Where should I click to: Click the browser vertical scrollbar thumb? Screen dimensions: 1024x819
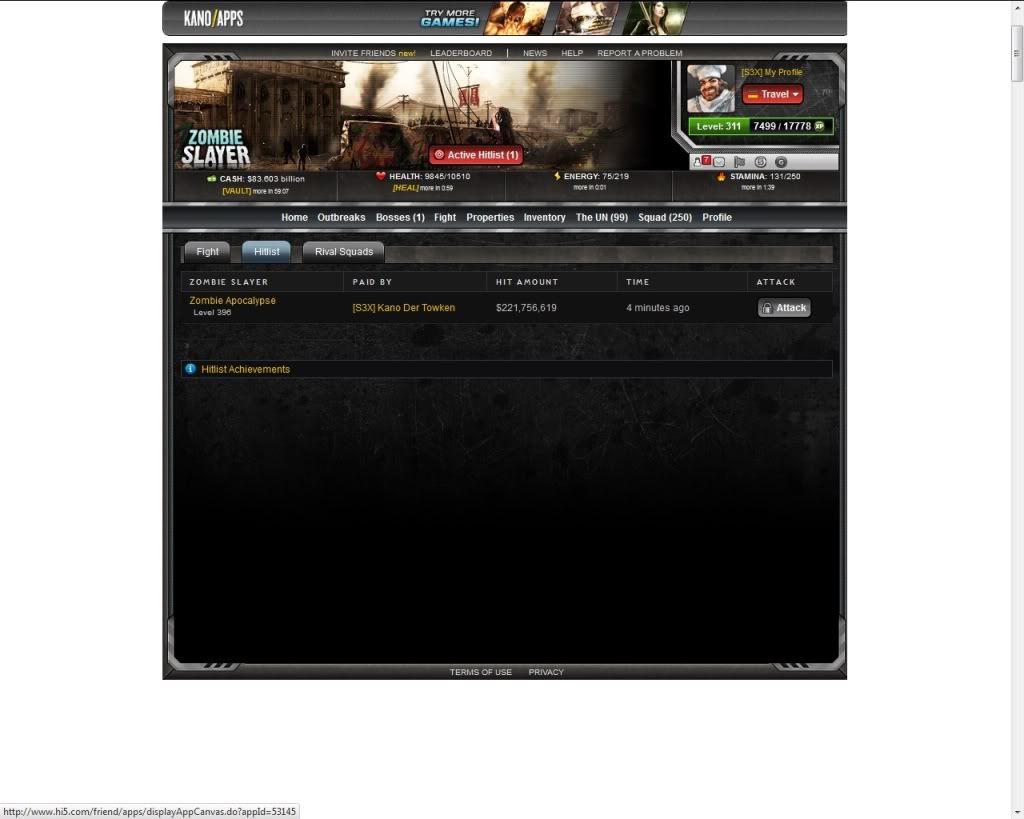point(1017,54)
